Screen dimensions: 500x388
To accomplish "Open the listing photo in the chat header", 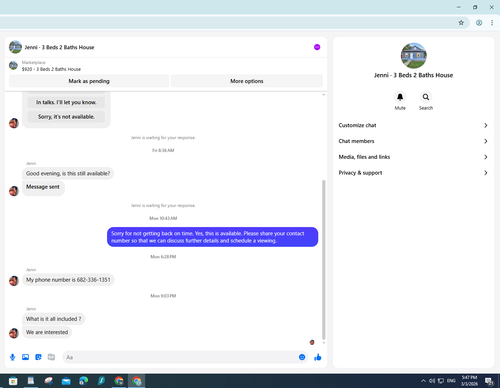I will [15, 47].
